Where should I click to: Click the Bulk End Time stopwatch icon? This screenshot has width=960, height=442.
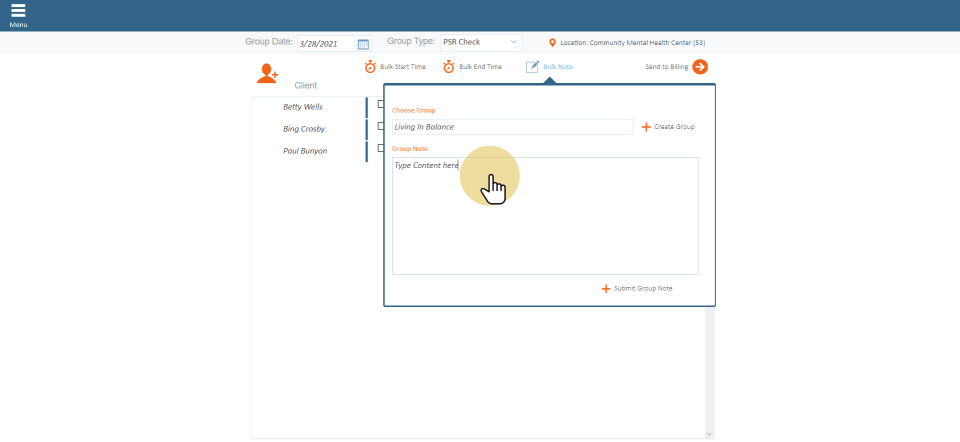[449, 67]
